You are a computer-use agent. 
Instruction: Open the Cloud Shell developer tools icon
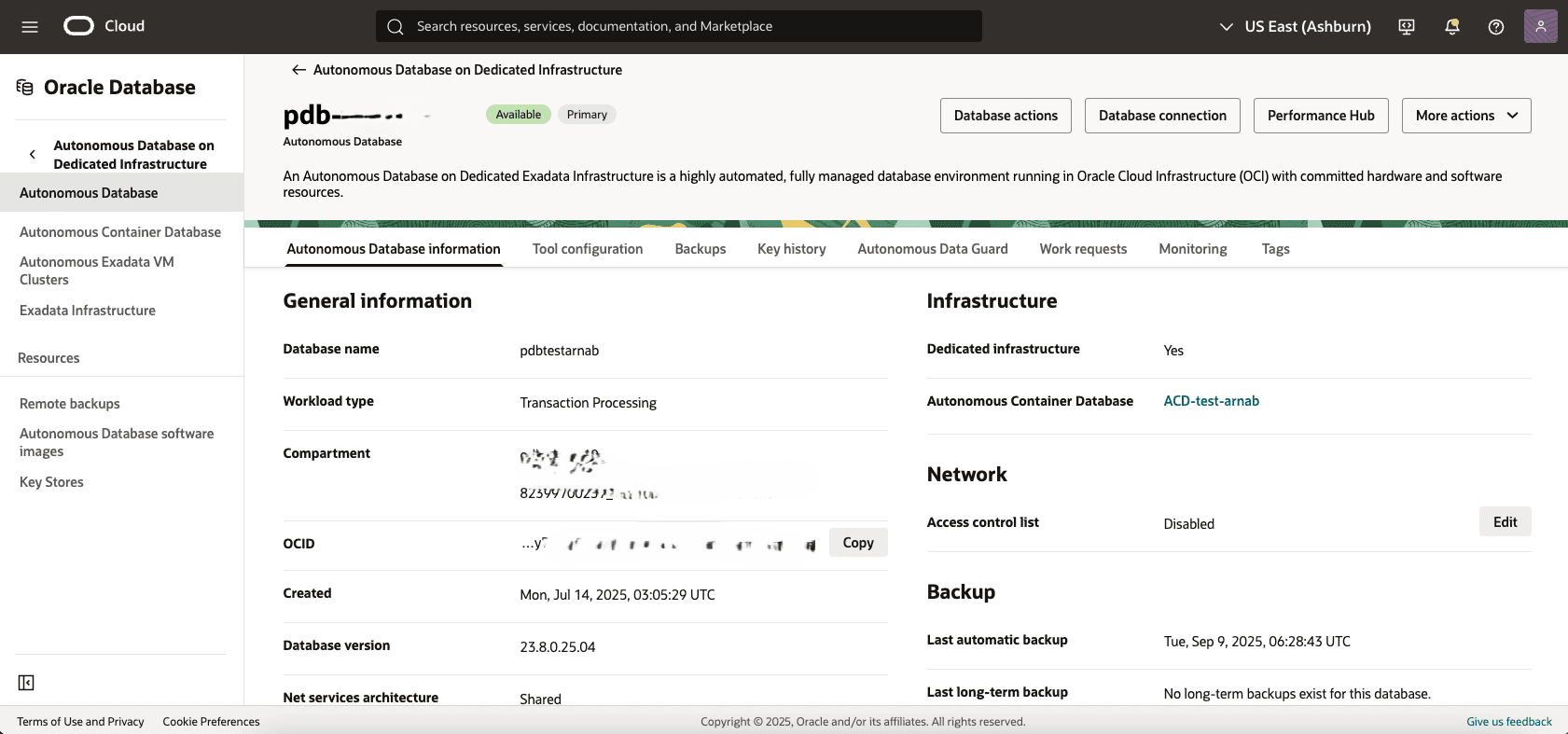click(x=1407, y=27)
